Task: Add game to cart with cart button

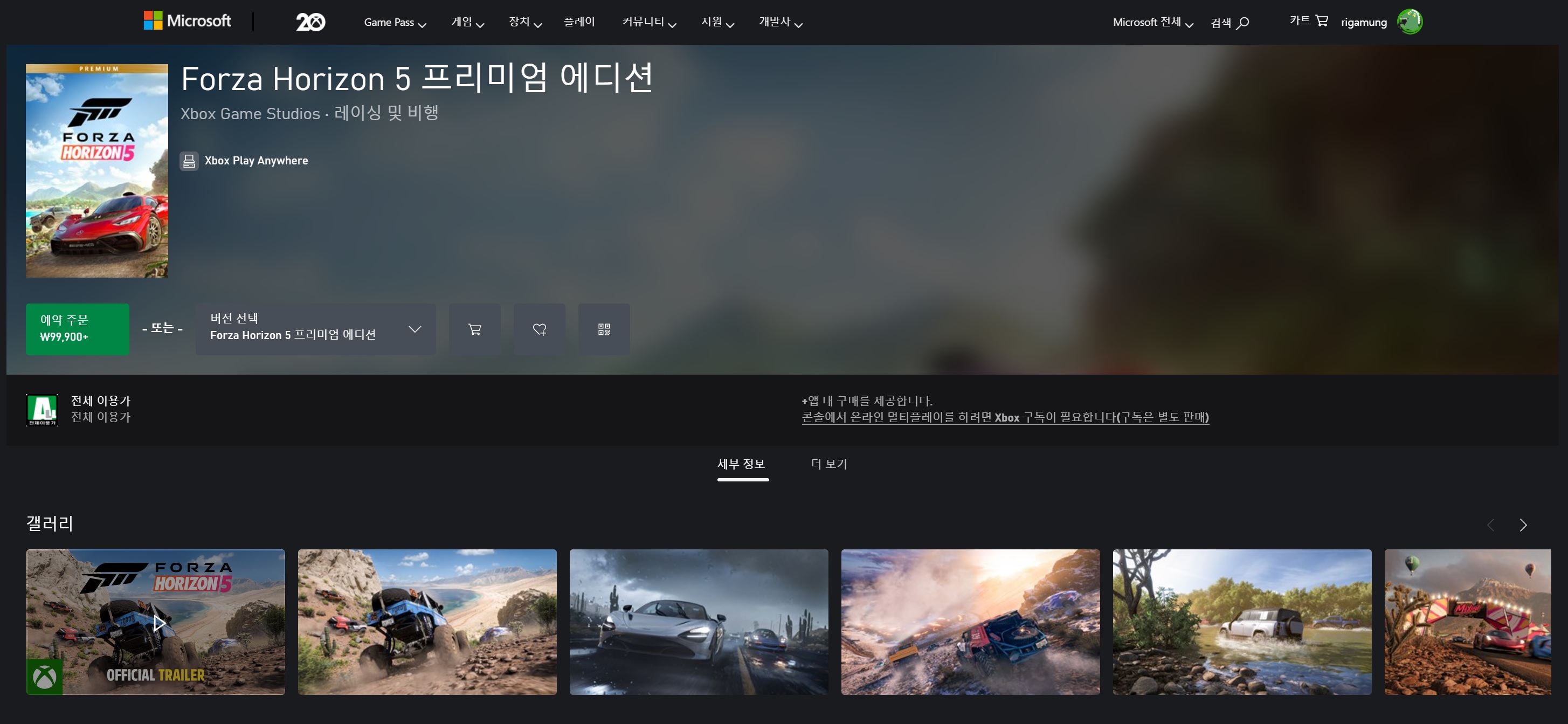Action: pyautogui.click(x=475, y=329)
